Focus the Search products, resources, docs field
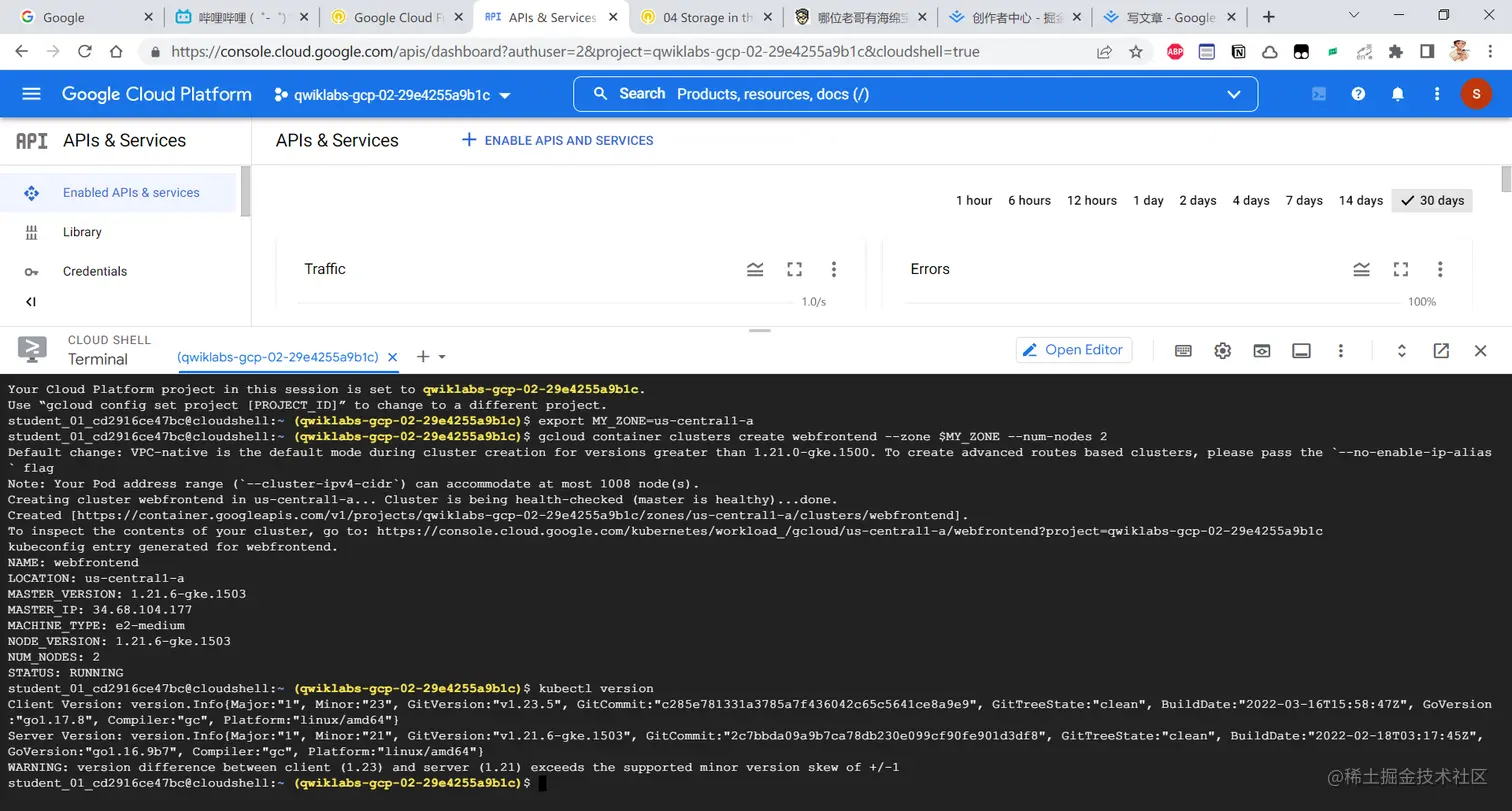This screenshot has width=1512, height=811. point(915,94)
